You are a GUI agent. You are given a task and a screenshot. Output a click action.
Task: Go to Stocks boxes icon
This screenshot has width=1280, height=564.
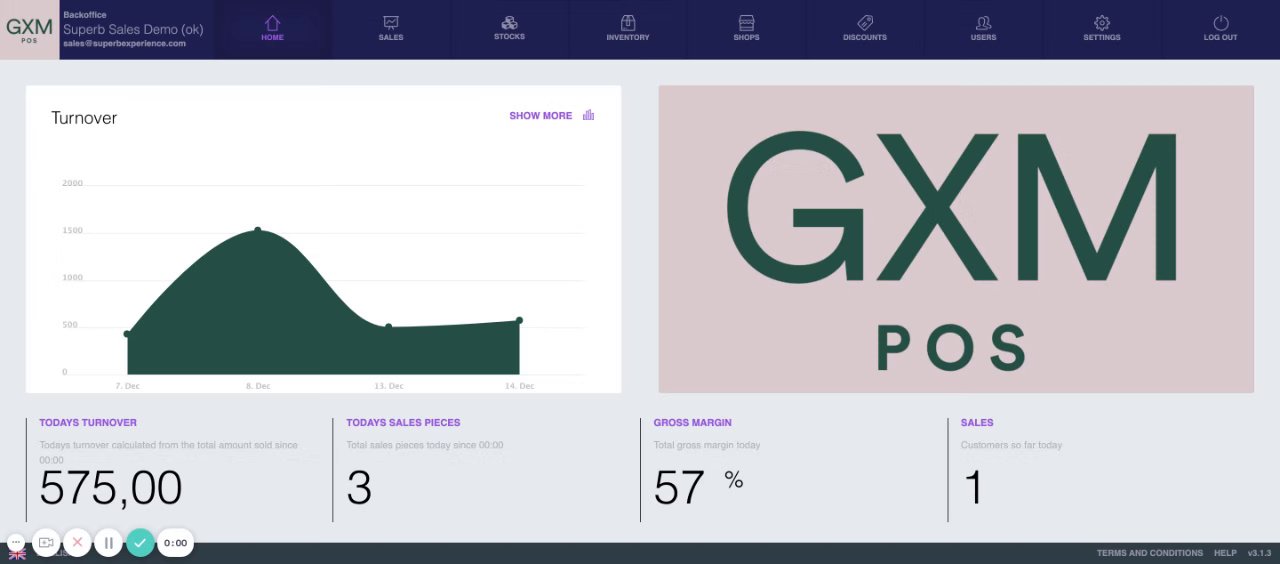tap(509, 22)
